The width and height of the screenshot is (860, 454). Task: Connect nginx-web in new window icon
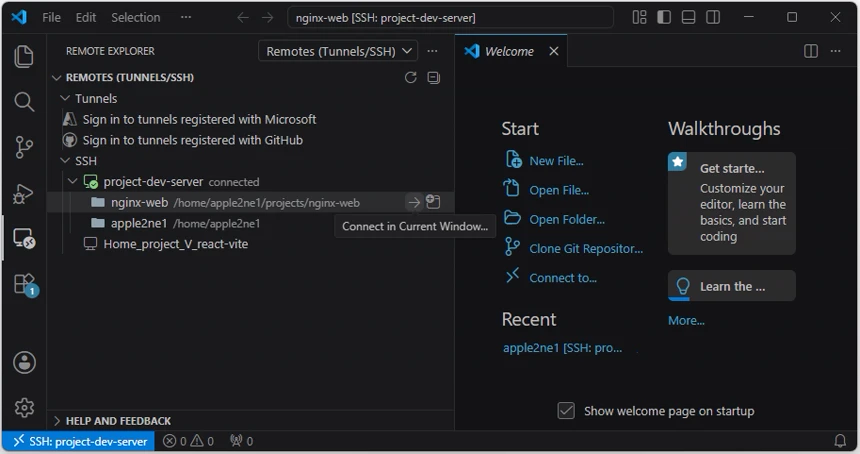pos(433,202)
